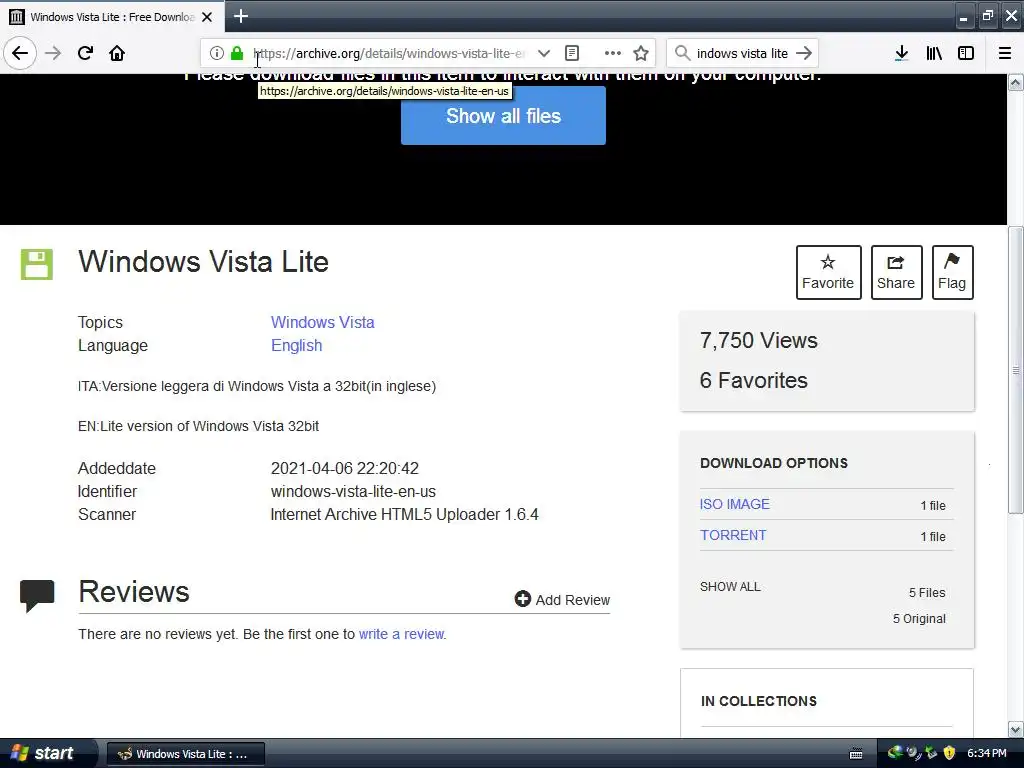Screen dimensions: 1024x768
Task: Favorite this item
Action: pyautogui.click(x=828, y=272)
